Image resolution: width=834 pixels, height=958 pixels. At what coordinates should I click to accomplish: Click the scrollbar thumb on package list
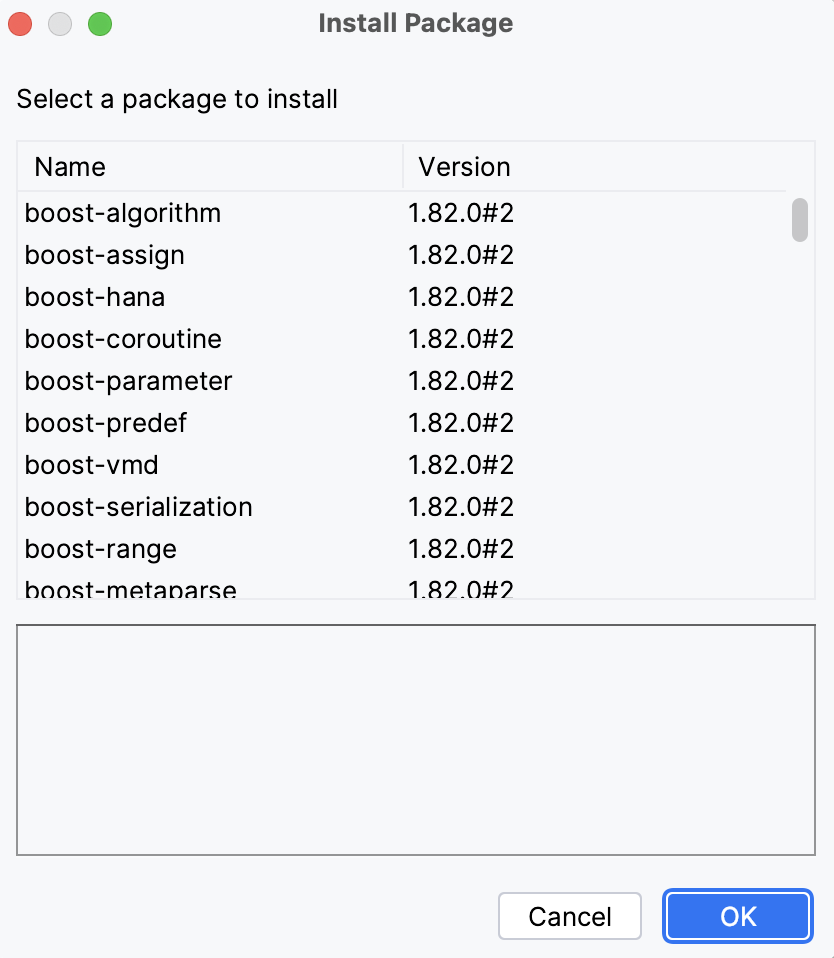point(800,220)
